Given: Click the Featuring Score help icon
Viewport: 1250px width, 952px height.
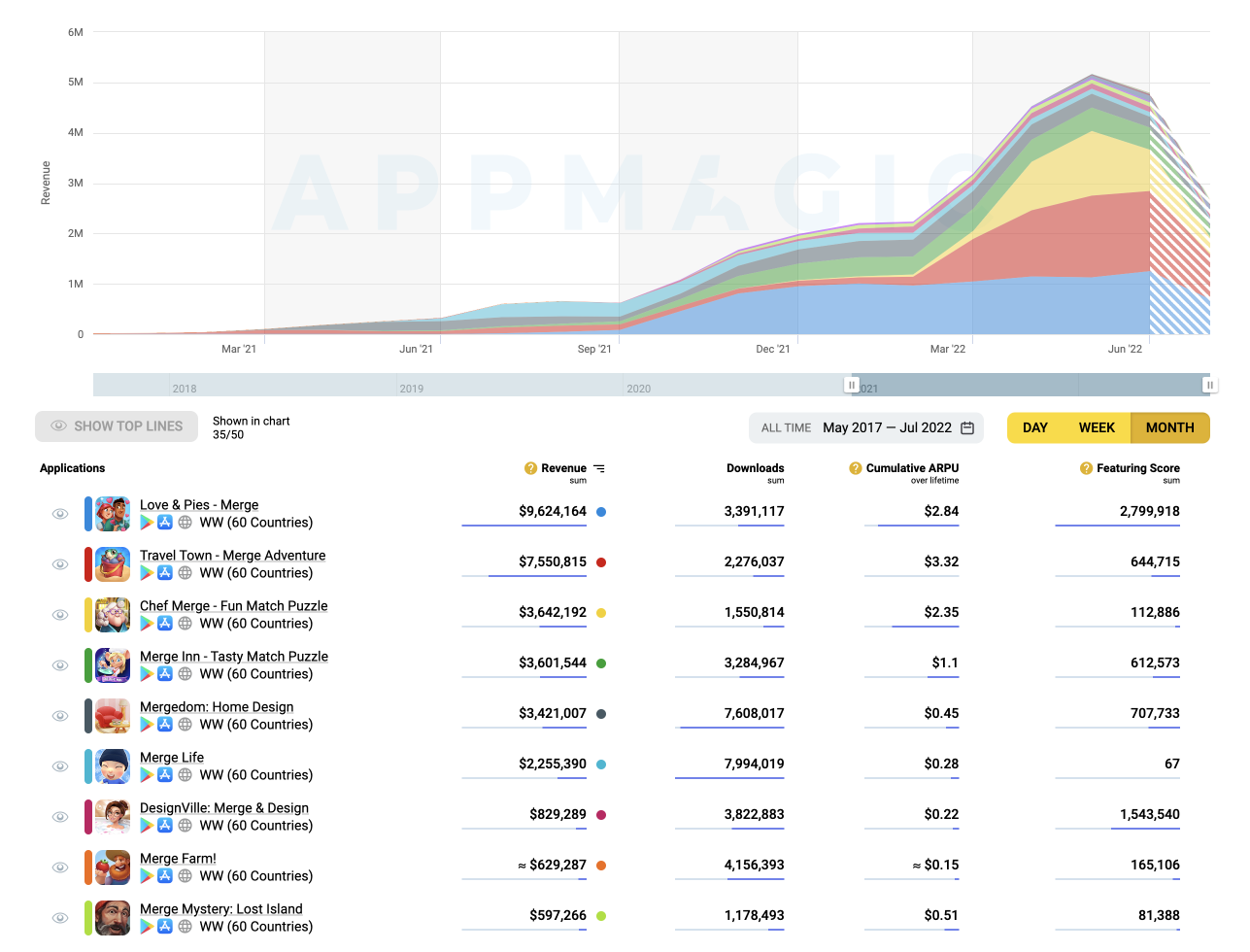Looking at the screenshot, I should coord(1086,468).
